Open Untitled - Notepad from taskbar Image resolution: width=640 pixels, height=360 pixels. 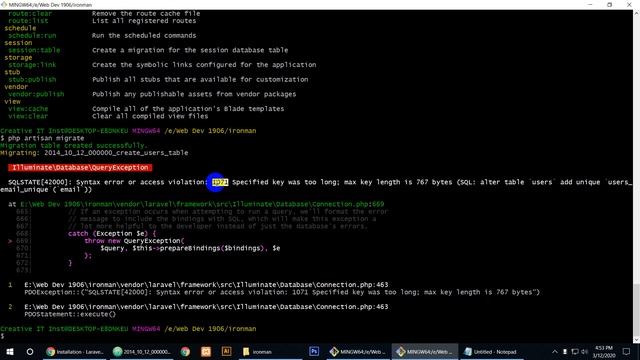pos(491,351)
